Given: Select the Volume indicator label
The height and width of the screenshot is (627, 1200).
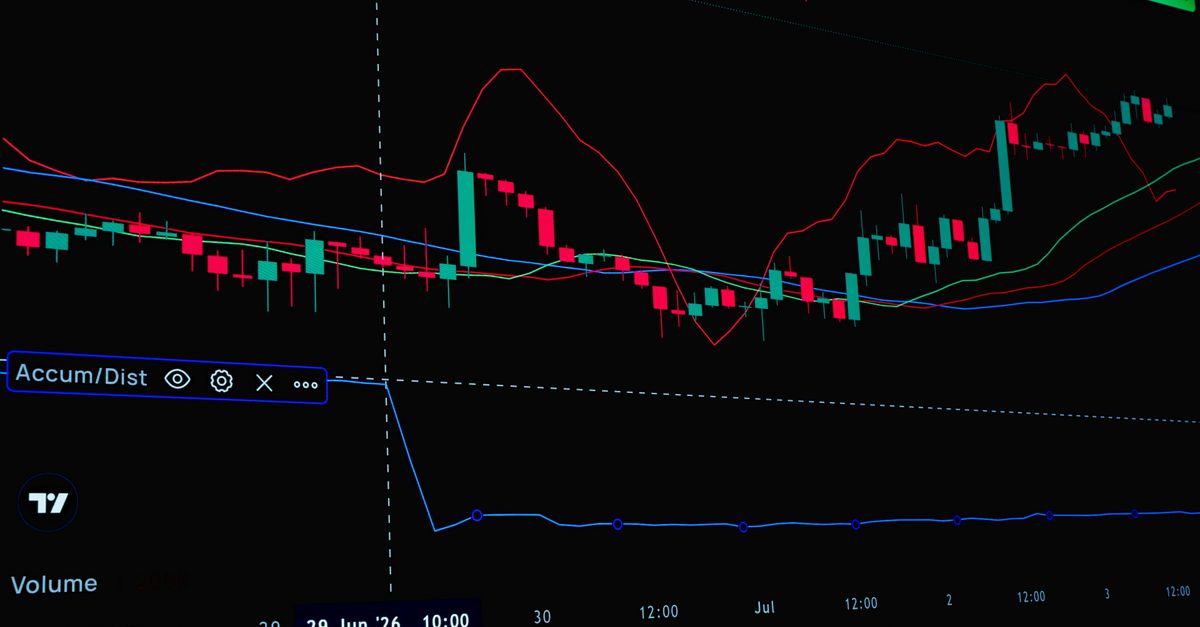Looking at the screenshot, I should (x=54, y=584).
